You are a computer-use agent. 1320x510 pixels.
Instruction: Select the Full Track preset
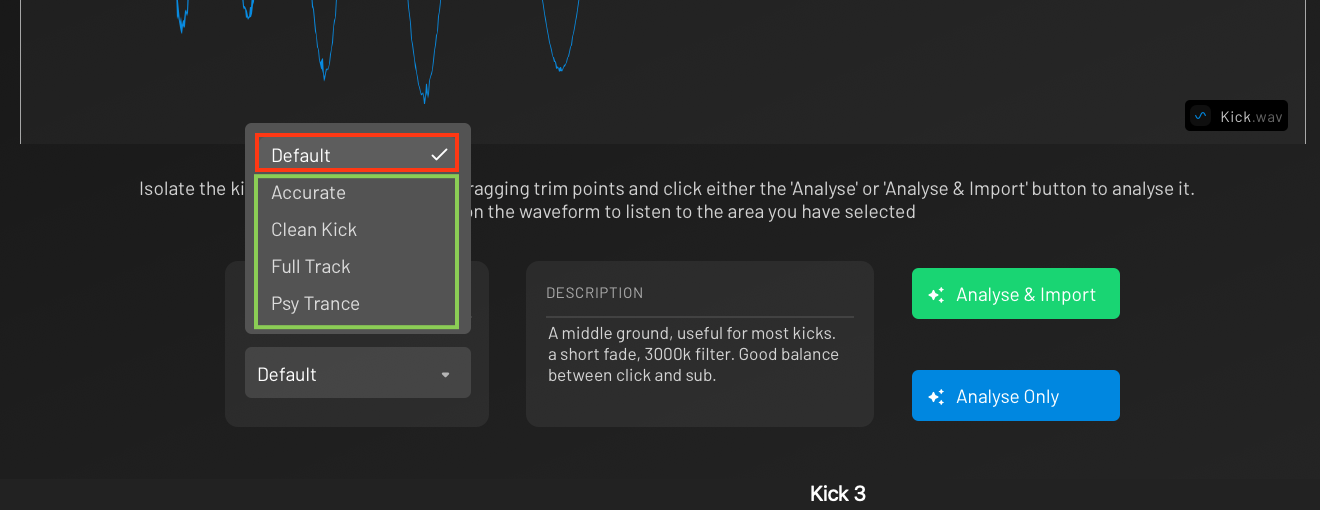(311, 267)
